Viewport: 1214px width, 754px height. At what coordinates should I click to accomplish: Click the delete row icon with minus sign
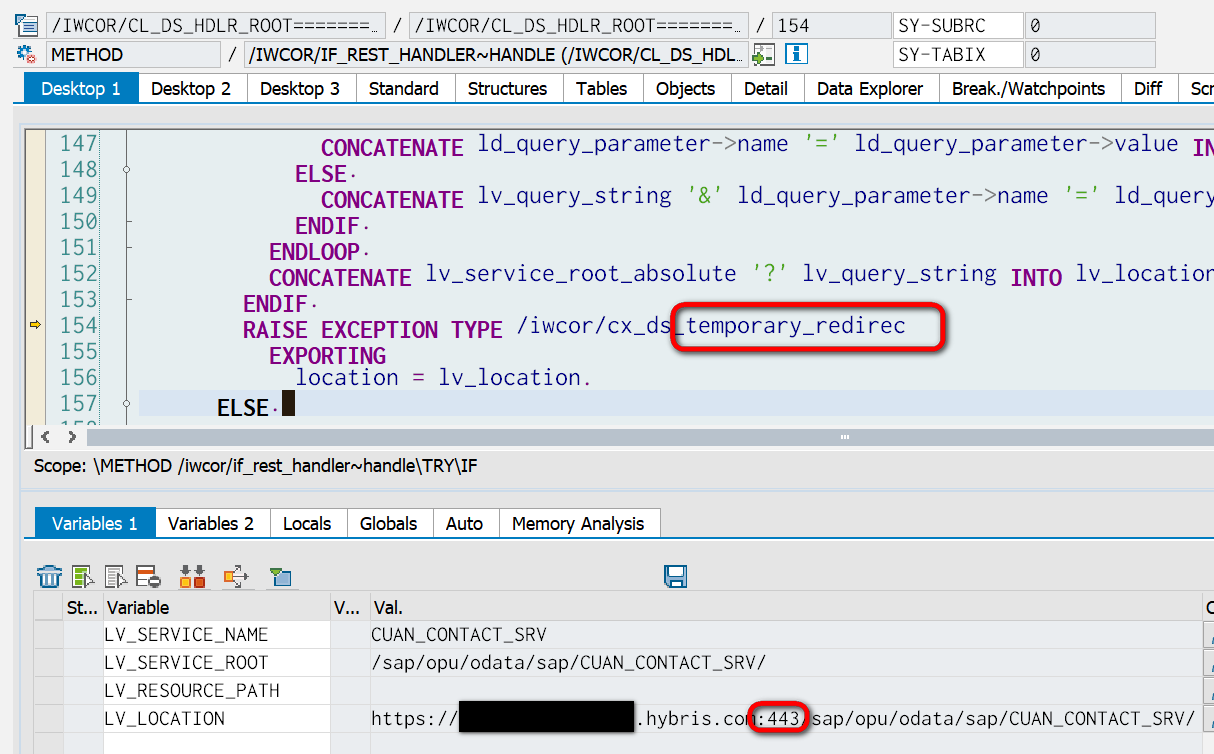click(148, 576)
